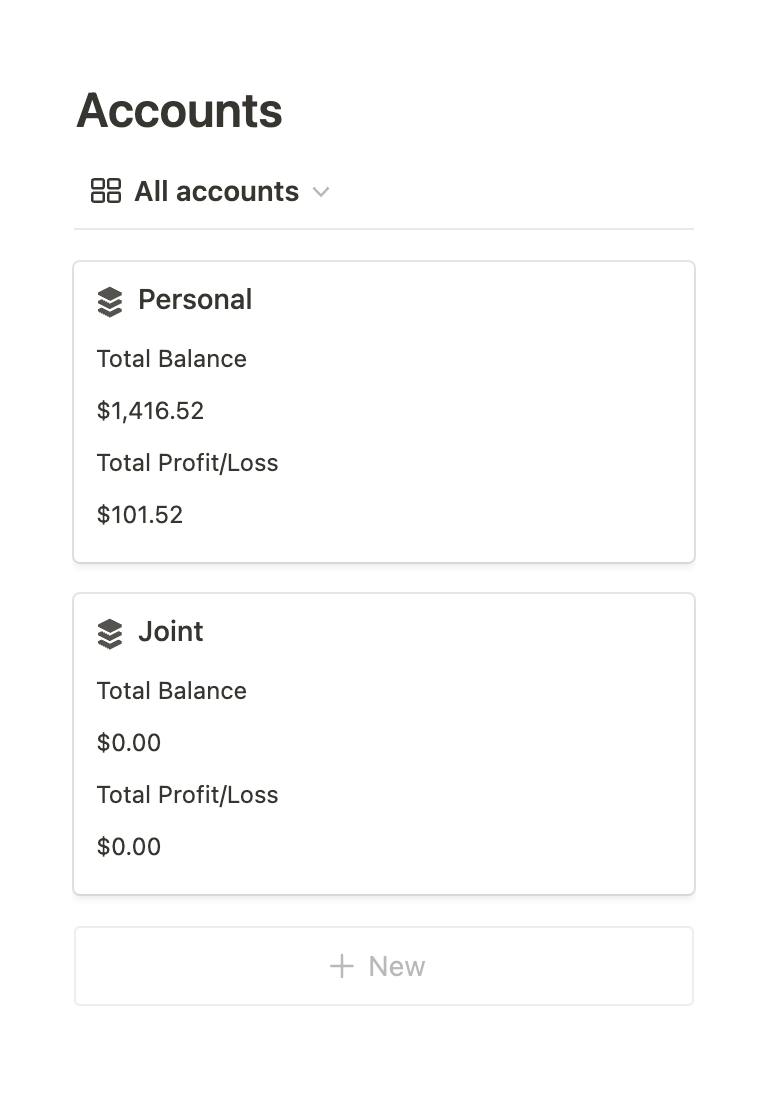Click Joint balance $0.00 under Total Balance
The width and height of the screenshot is (770, 1098).
coord(129,742)
